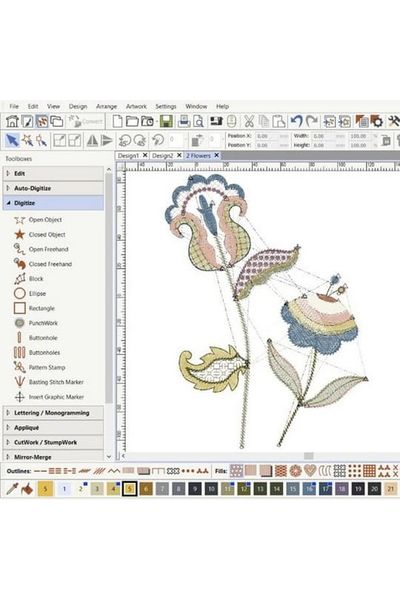Click the horizontal canvas scrollbar thumb

coord(309,456)
